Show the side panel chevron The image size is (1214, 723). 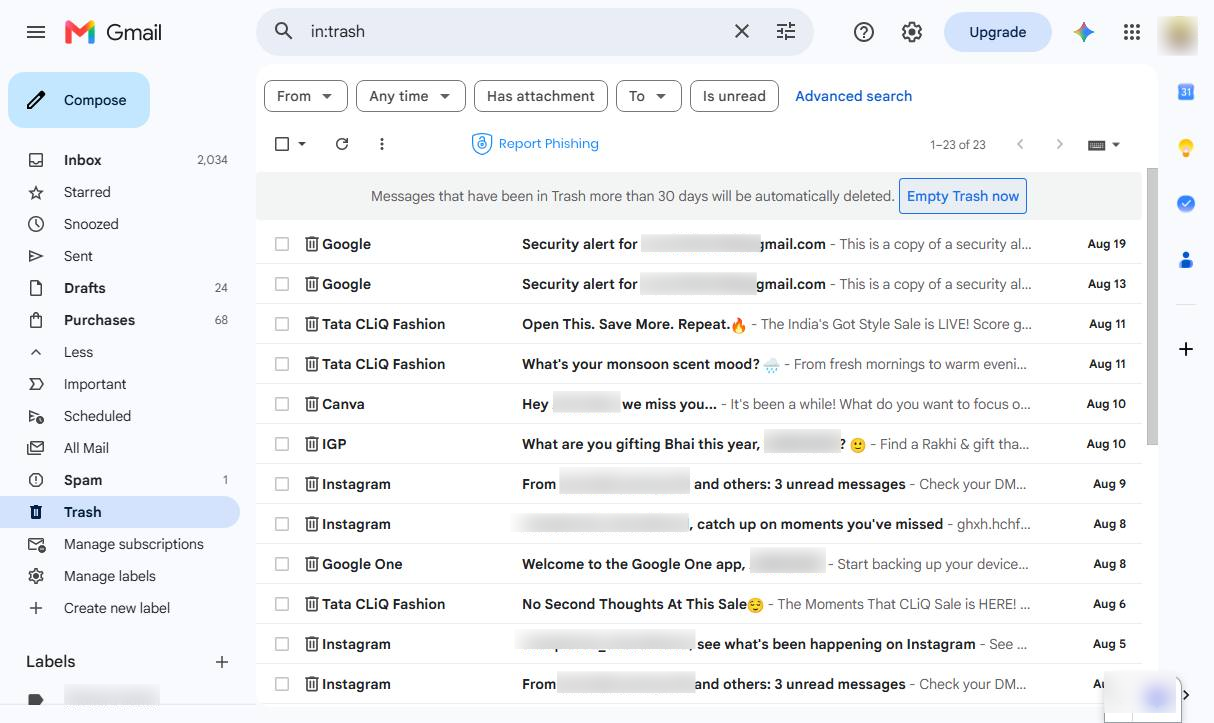pyautogui.click(x=1186, y=695)
